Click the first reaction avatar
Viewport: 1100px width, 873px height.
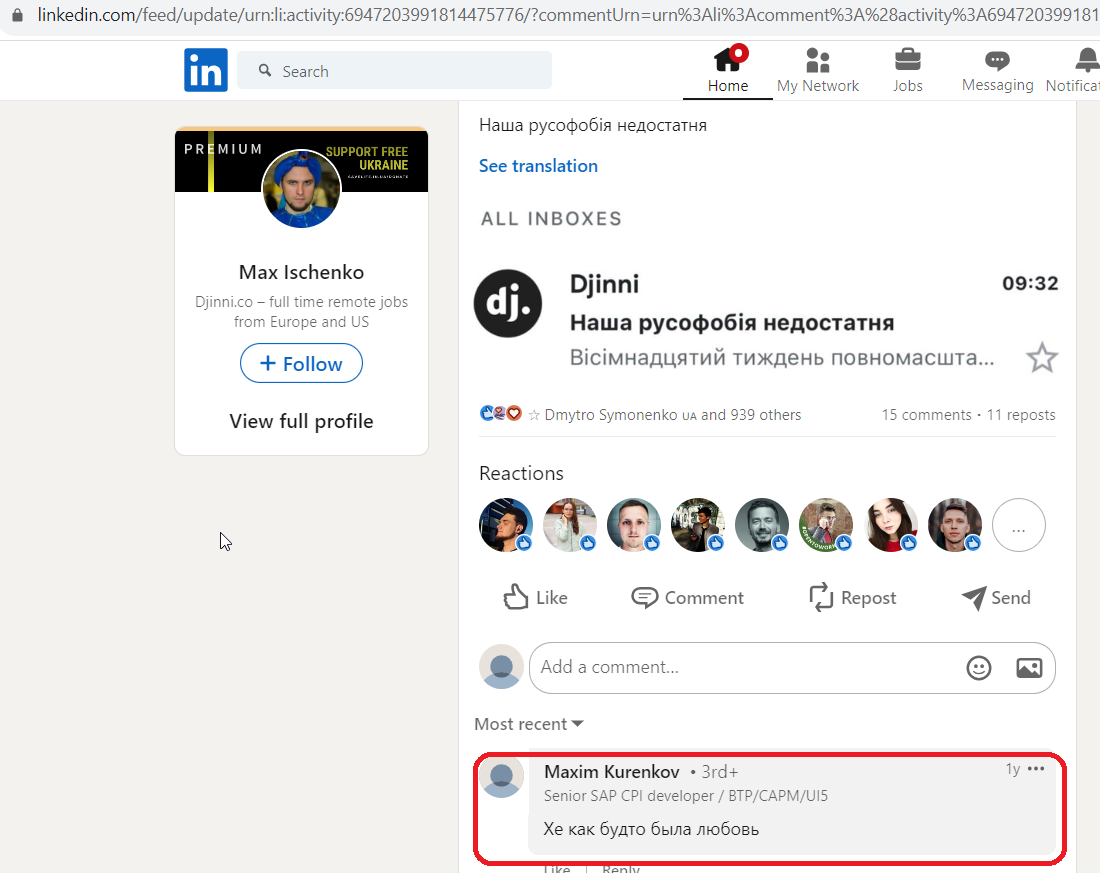[x=506, y=525]
